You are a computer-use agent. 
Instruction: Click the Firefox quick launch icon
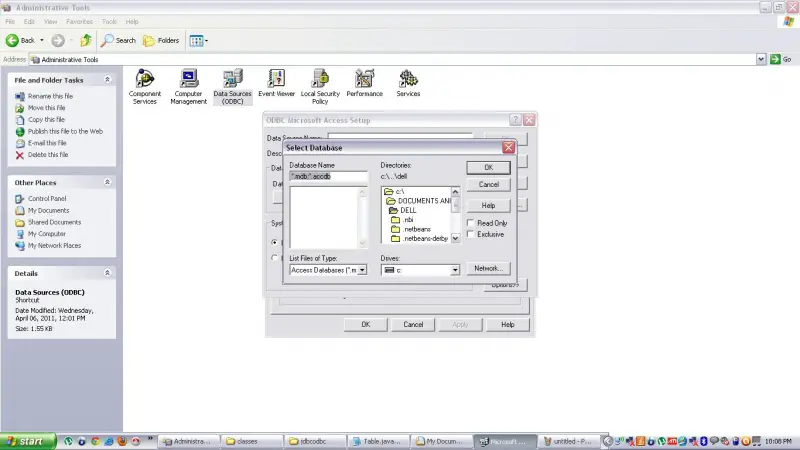(122, 441)
